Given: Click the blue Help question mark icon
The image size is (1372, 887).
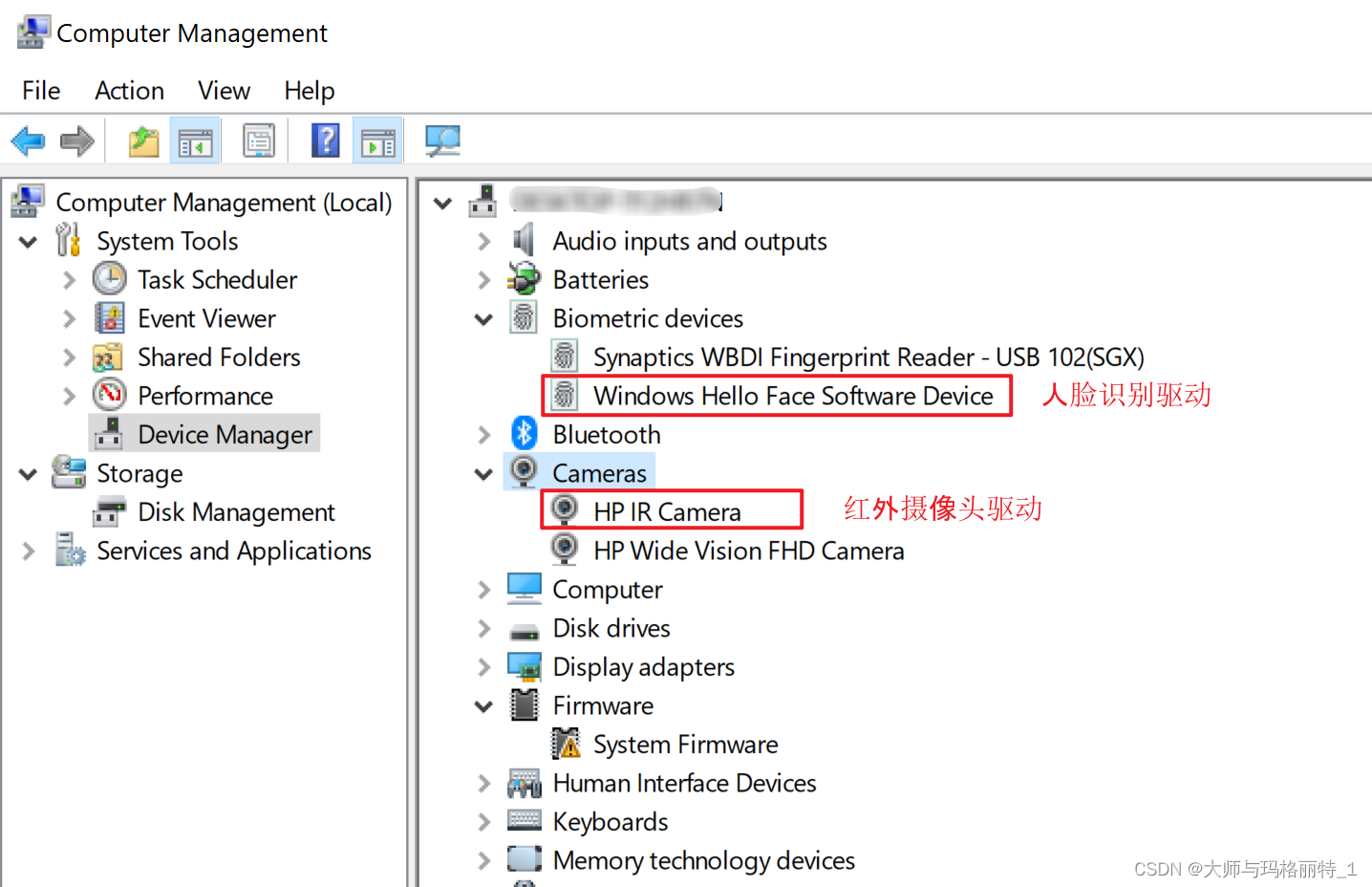Looking at the screenshot, I should click(x=326, y=141).
